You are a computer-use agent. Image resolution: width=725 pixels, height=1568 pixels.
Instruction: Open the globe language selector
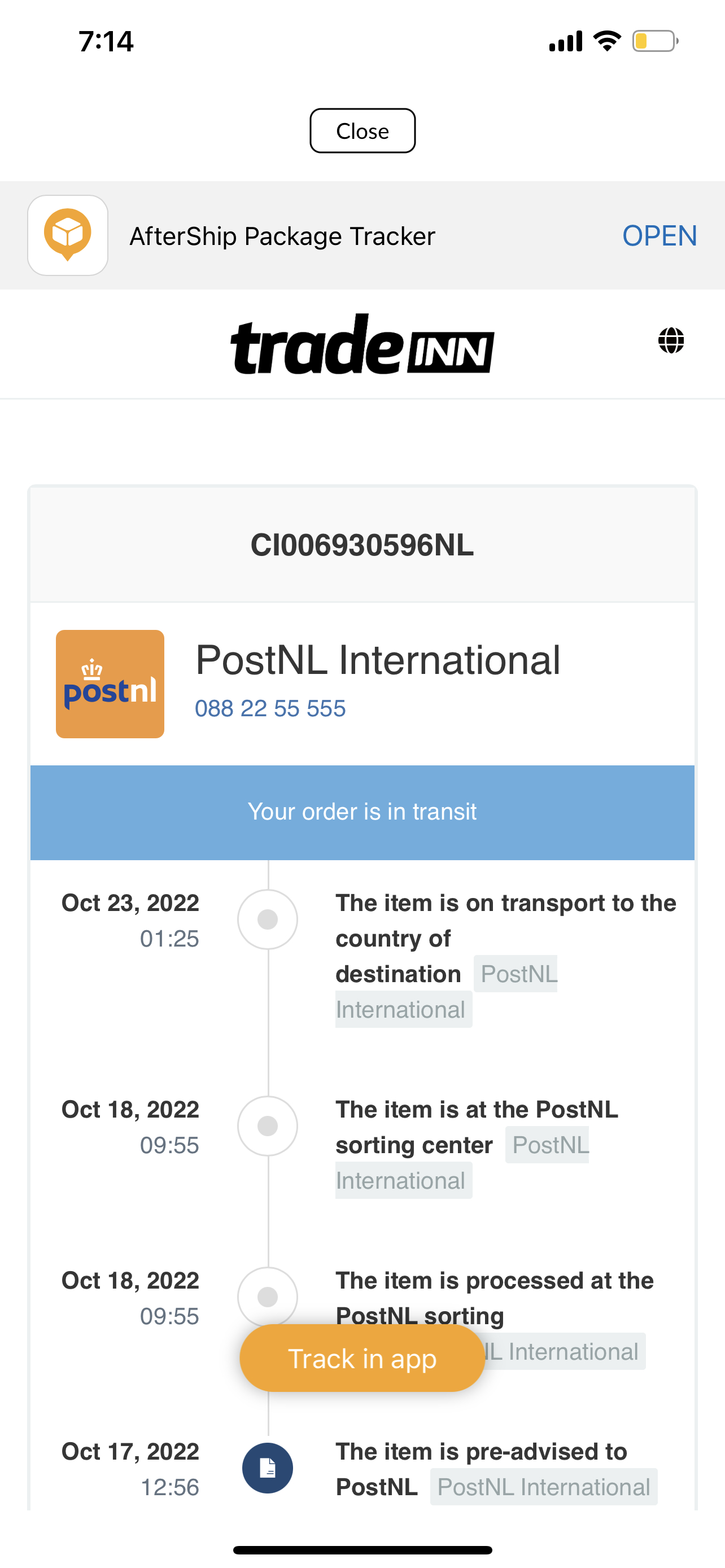[x=671, y=340]
